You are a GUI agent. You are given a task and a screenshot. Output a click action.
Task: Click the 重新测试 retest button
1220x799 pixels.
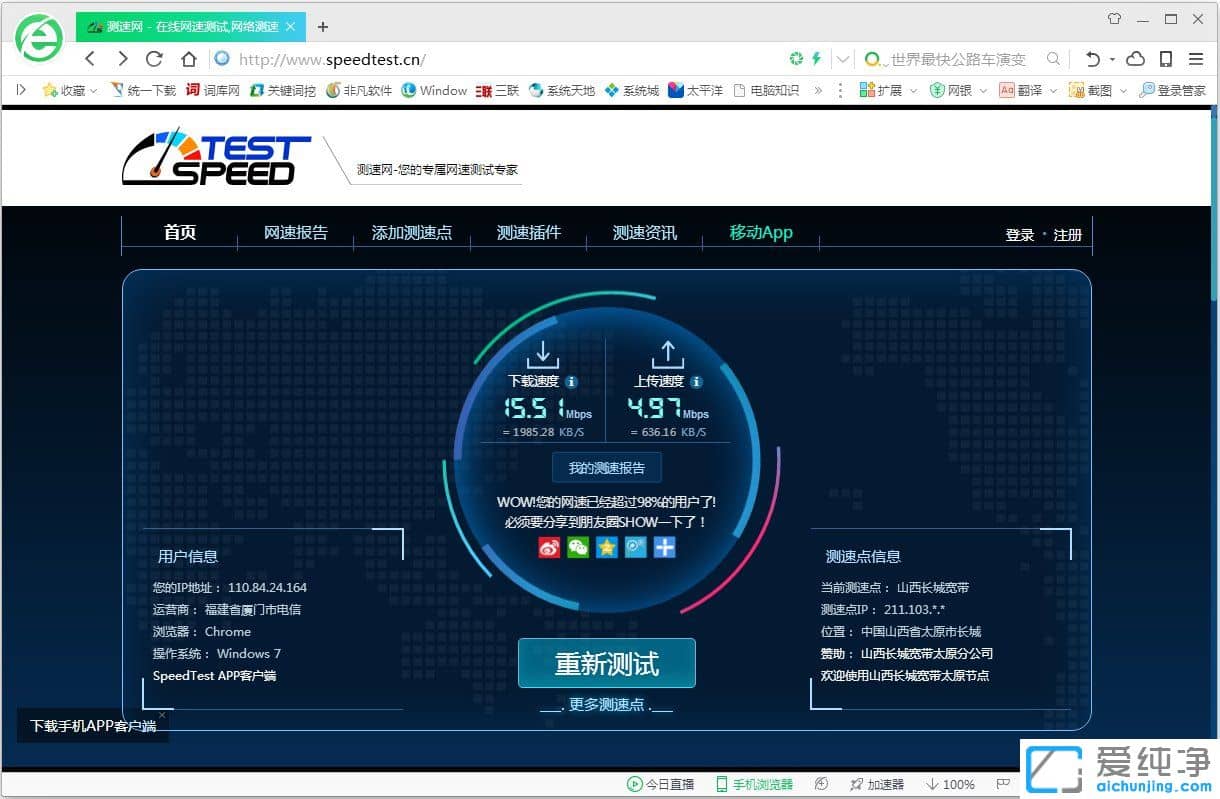point(606,663)
